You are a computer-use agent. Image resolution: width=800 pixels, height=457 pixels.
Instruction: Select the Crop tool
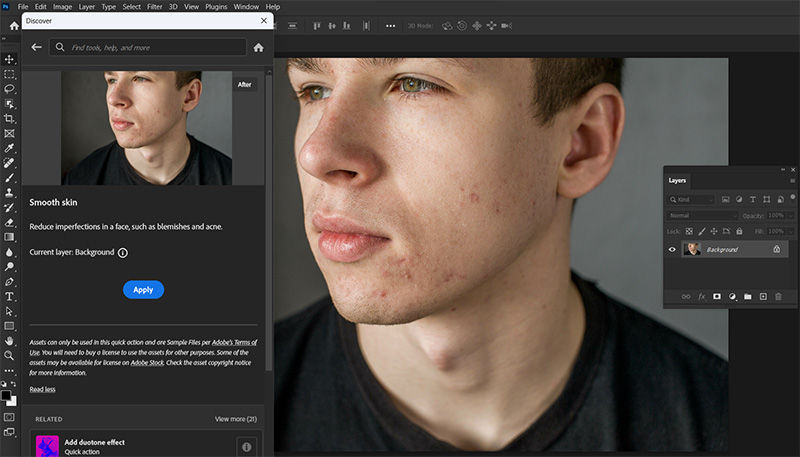tap(10, 118)
